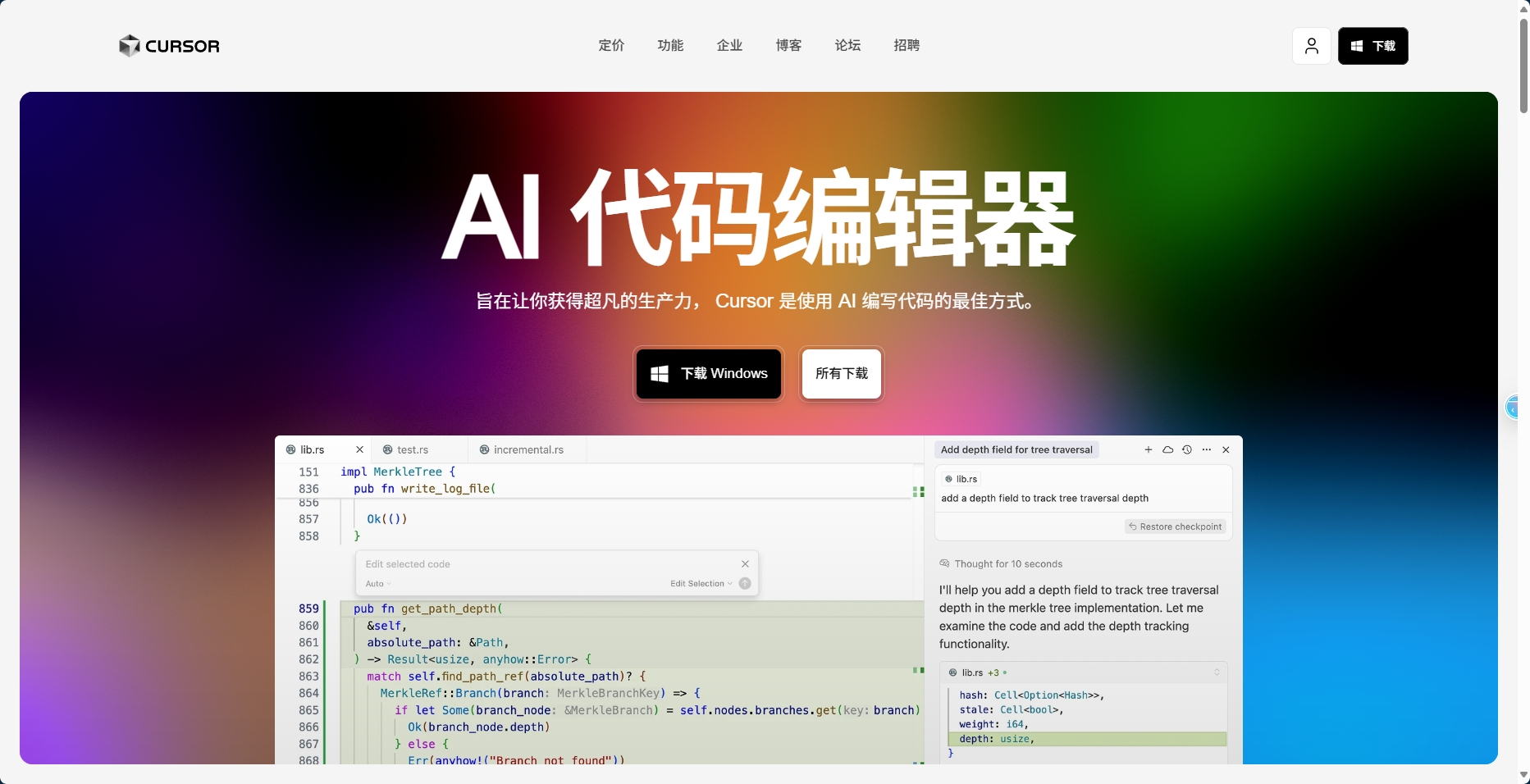Click the scrollbar down arrow
The image size is (1530, 784).
[x=1523, y=775]
